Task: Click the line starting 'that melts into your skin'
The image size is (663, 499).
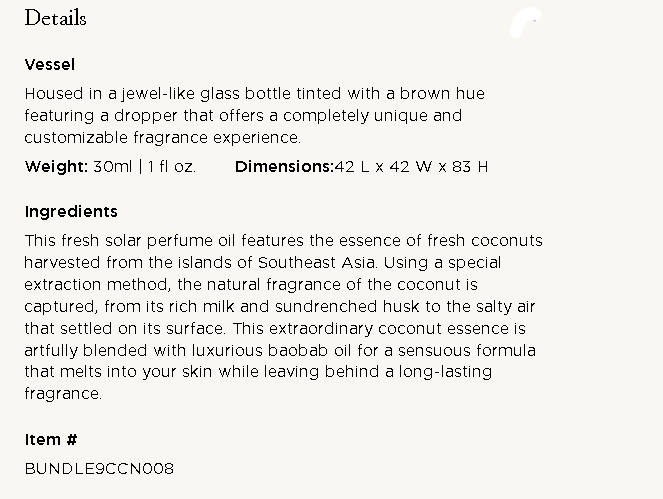Action: click(x=258, y=373)
